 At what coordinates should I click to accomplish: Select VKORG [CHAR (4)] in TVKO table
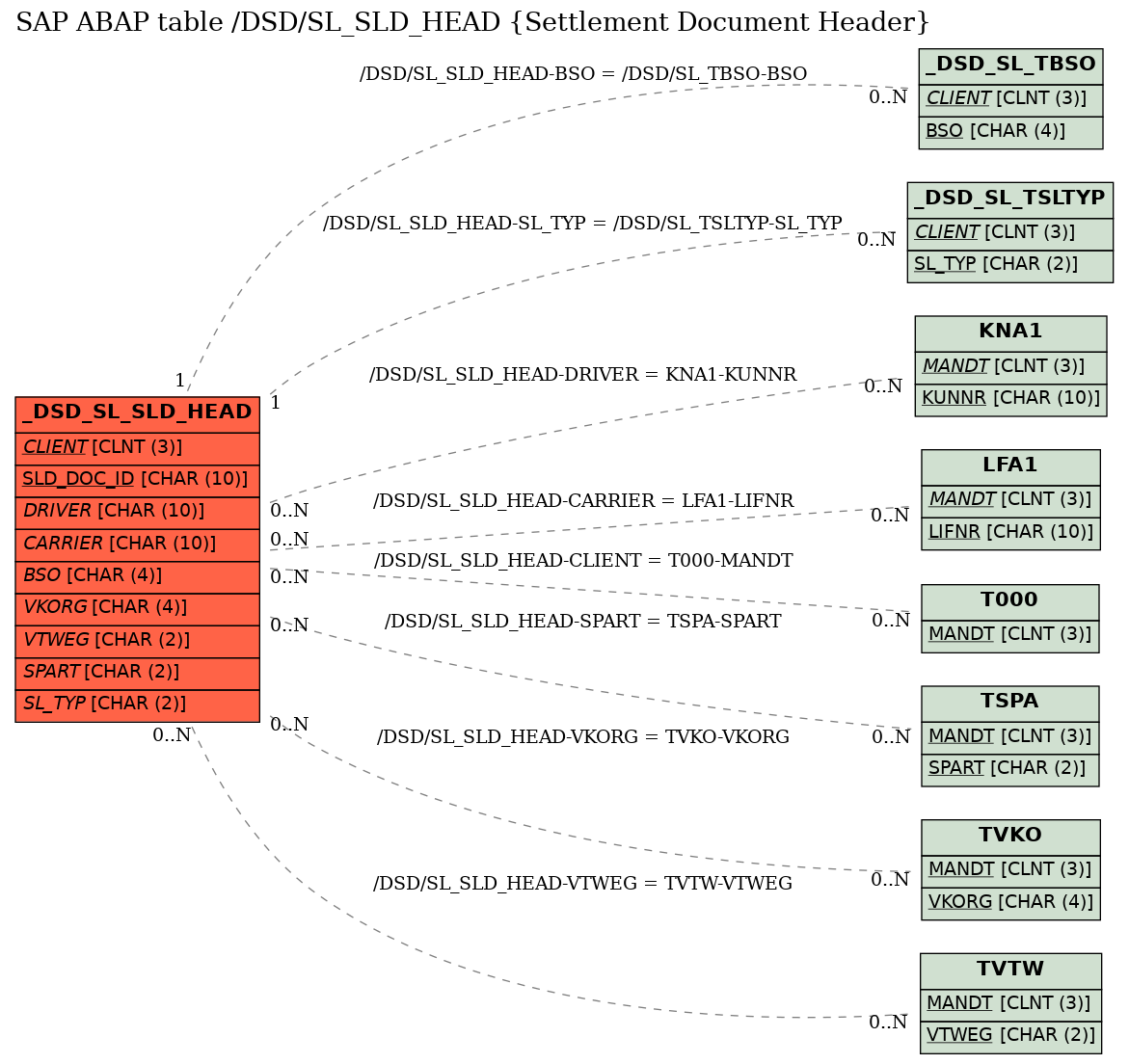click(1011, 903)
